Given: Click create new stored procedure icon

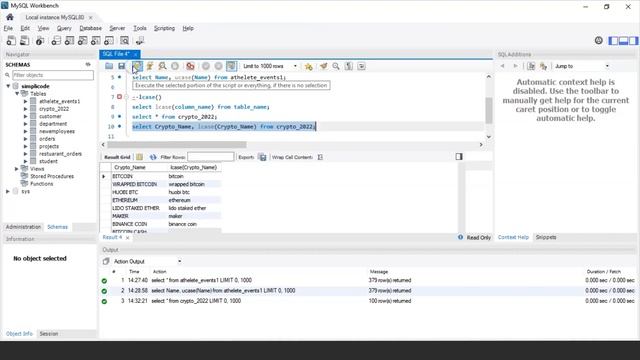Looking at the screenshot, I should pos(96,40).
